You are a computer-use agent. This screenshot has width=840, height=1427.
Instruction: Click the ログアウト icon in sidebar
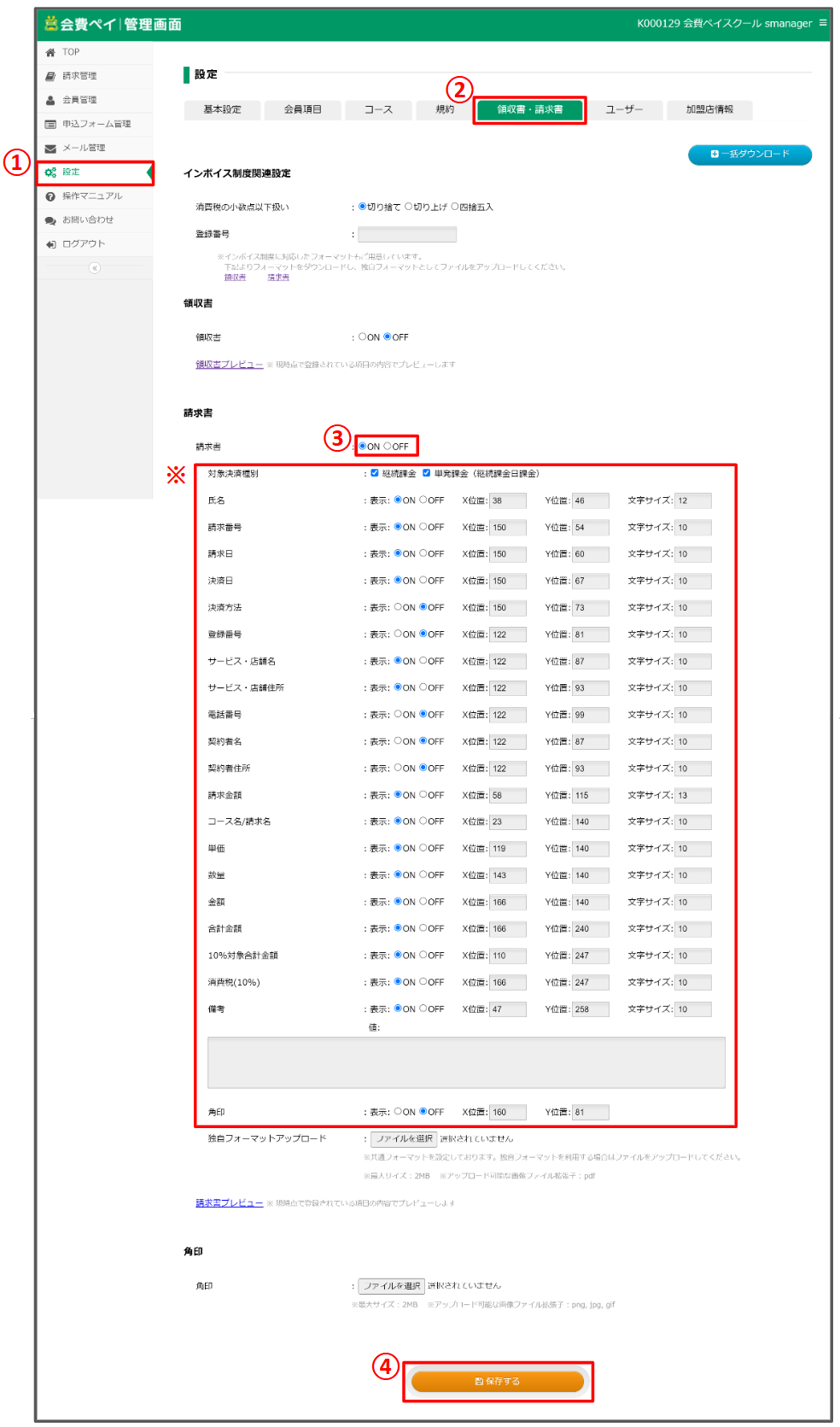tap(50, 244)
